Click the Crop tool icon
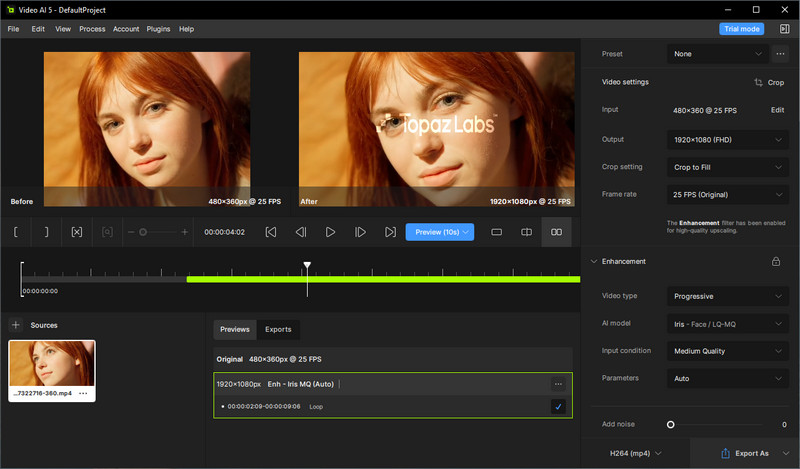Screen dimensions: 800x469 [x=759, y=82]
